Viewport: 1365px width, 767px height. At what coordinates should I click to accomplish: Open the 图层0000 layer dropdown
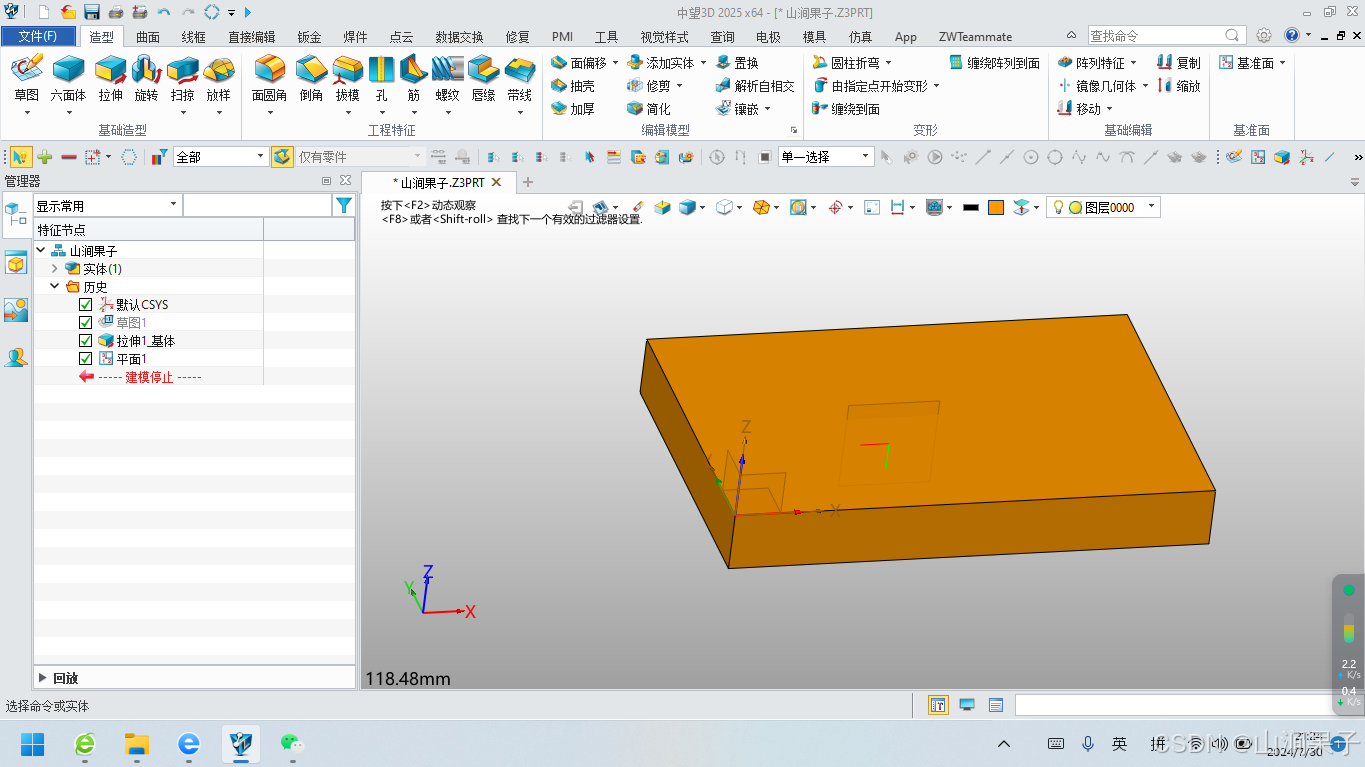(x=1103, y=207)
